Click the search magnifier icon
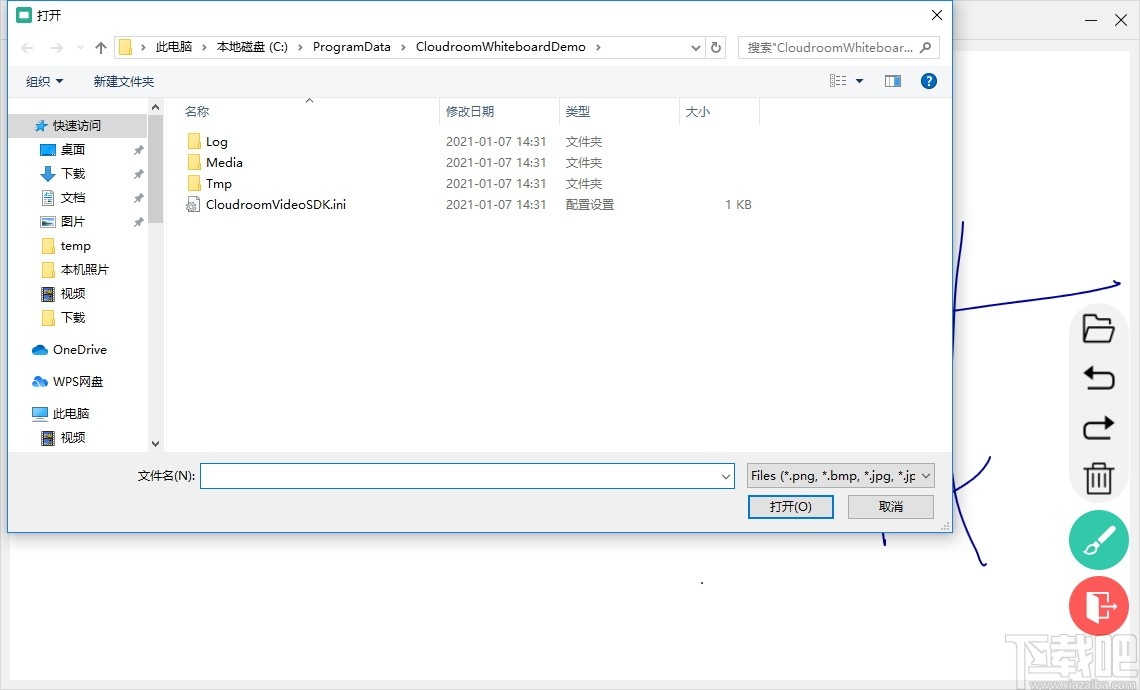1140x690 pixels. (926, 47)
